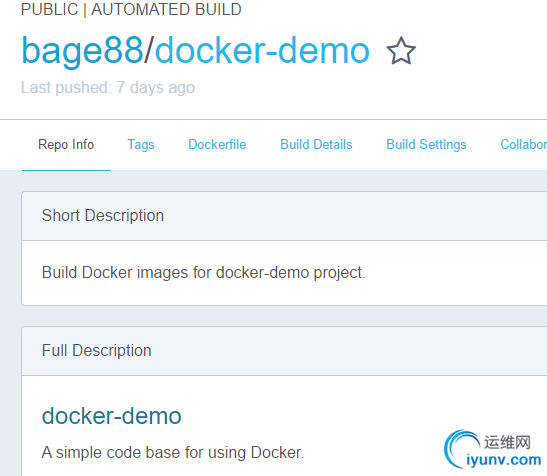Open the Build Settings tab
547x476 pixels.
tap(426, 144)
